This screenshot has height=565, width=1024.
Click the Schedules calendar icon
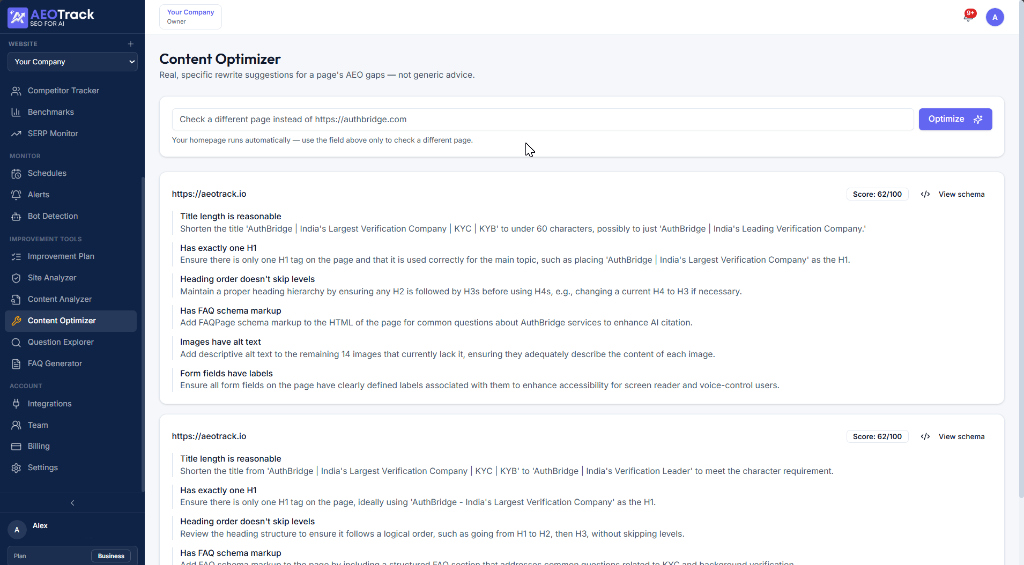pos(16,174)
